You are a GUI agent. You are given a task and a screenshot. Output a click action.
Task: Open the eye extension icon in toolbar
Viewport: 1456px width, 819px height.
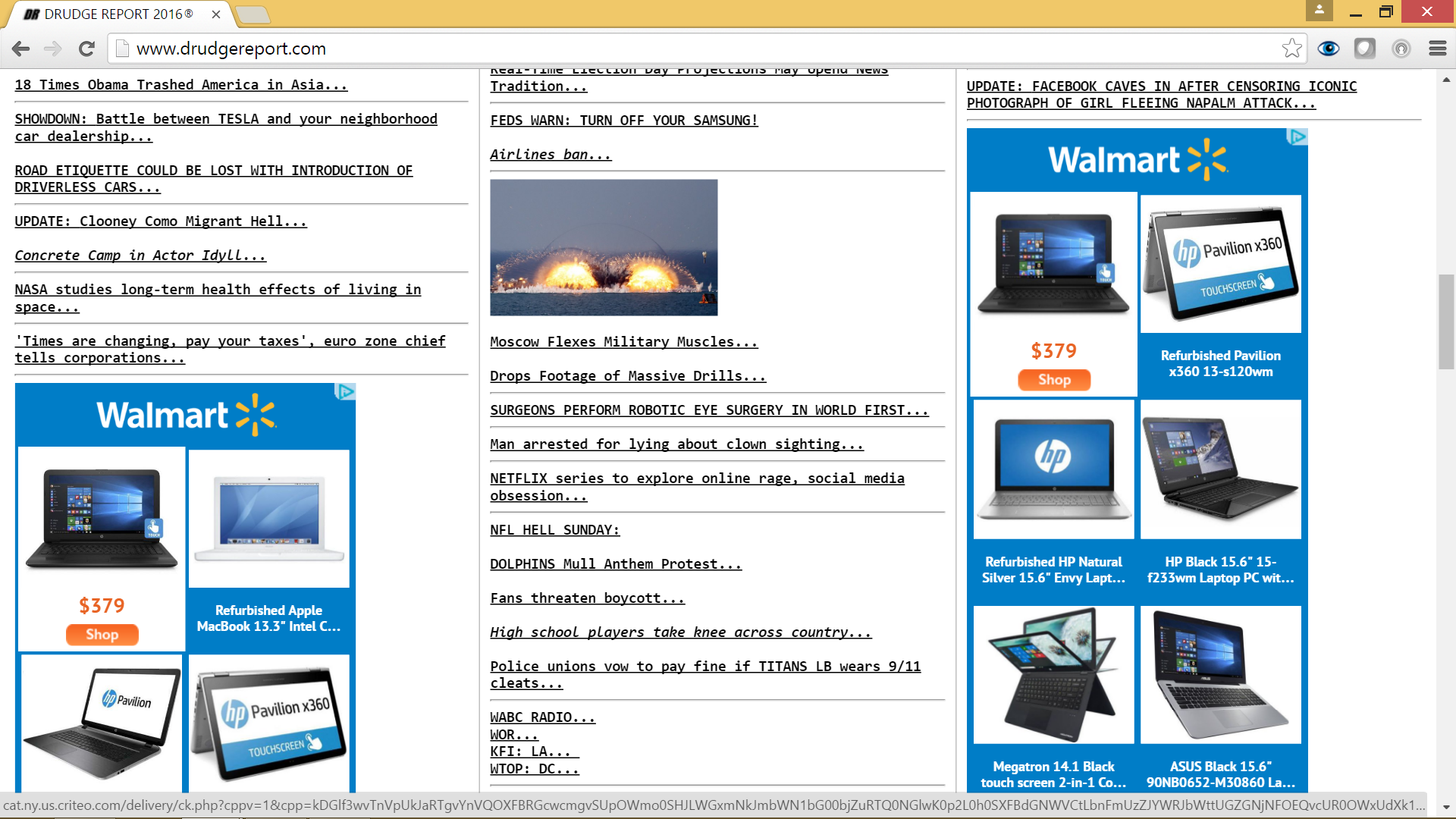1328,49
